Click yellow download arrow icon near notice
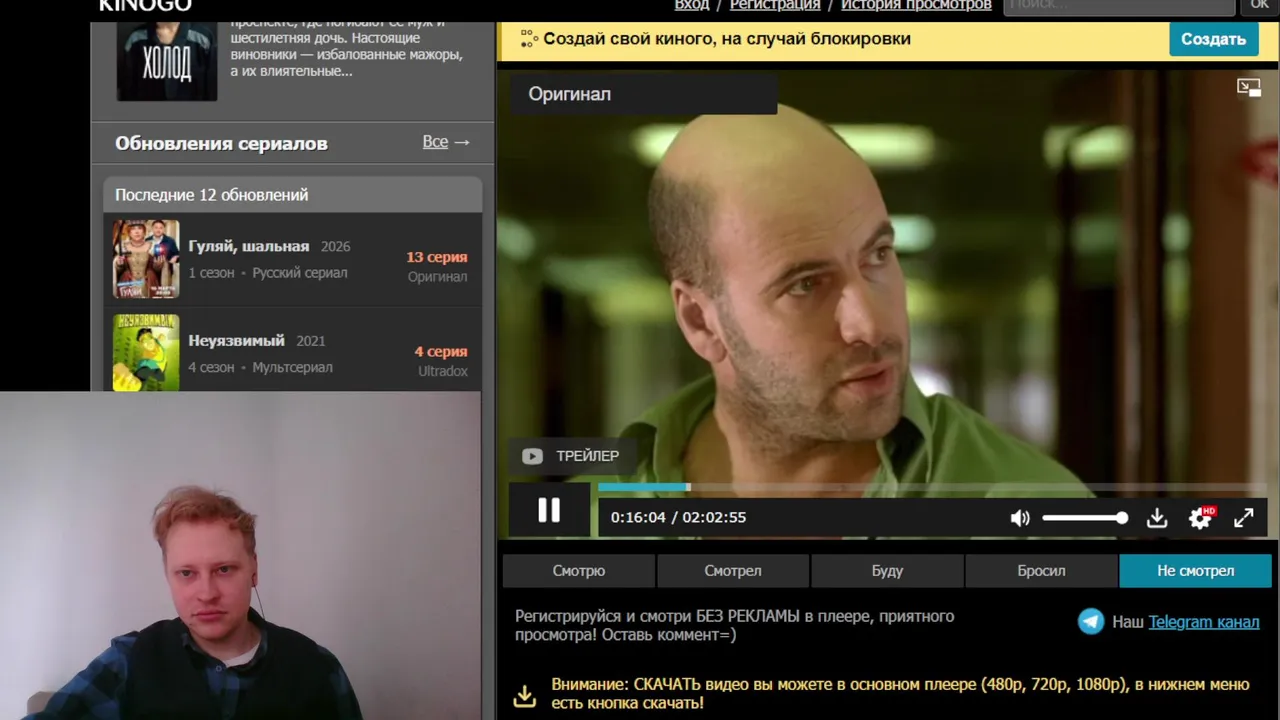 coord(524,694)
